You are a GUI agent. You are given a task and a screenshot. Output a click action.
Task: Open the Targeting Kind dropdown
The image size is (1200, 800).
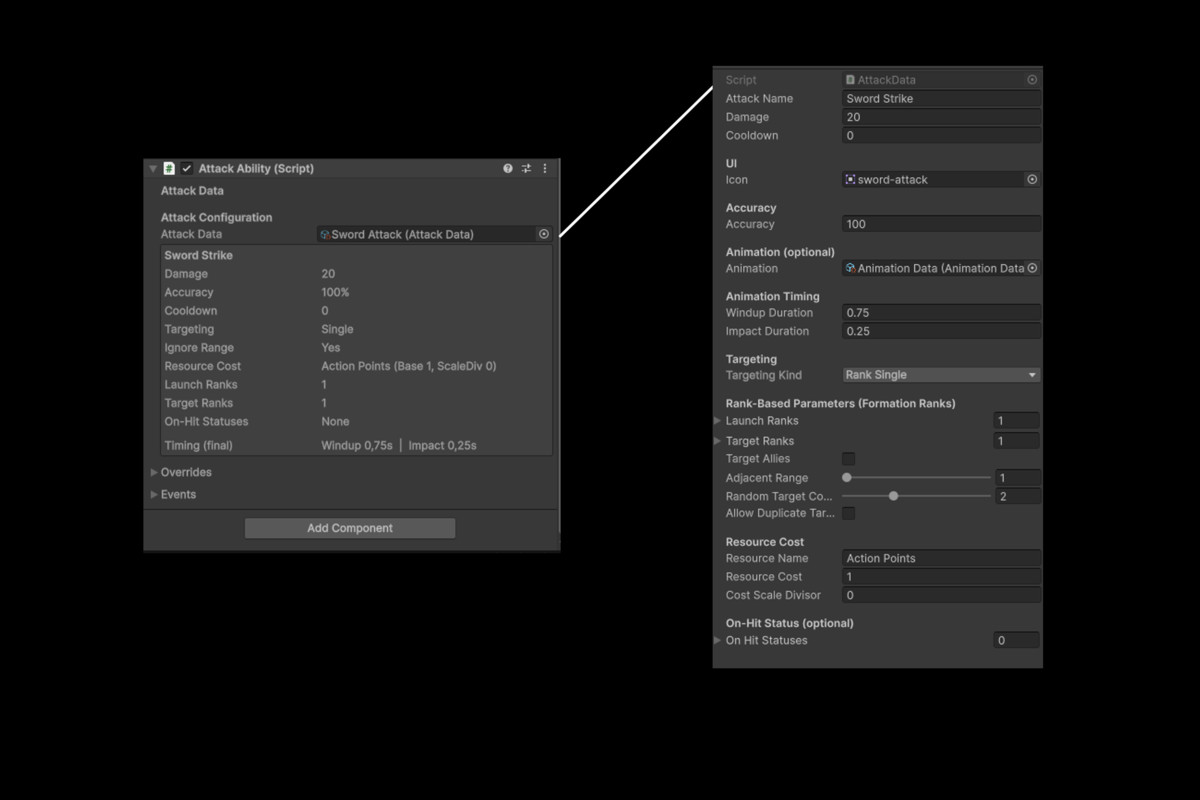tap(940, 374)
